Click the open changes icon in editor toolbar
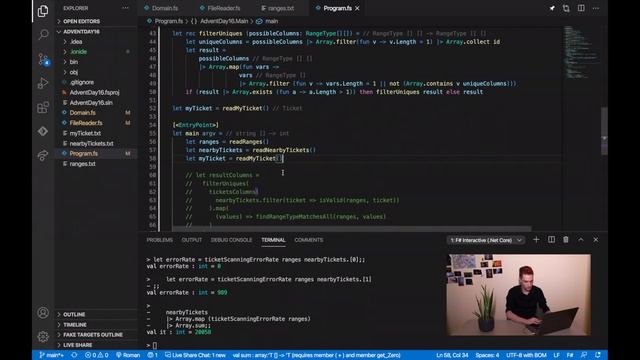The width and height of the screenshot is (640, 360). coord(566,8)
